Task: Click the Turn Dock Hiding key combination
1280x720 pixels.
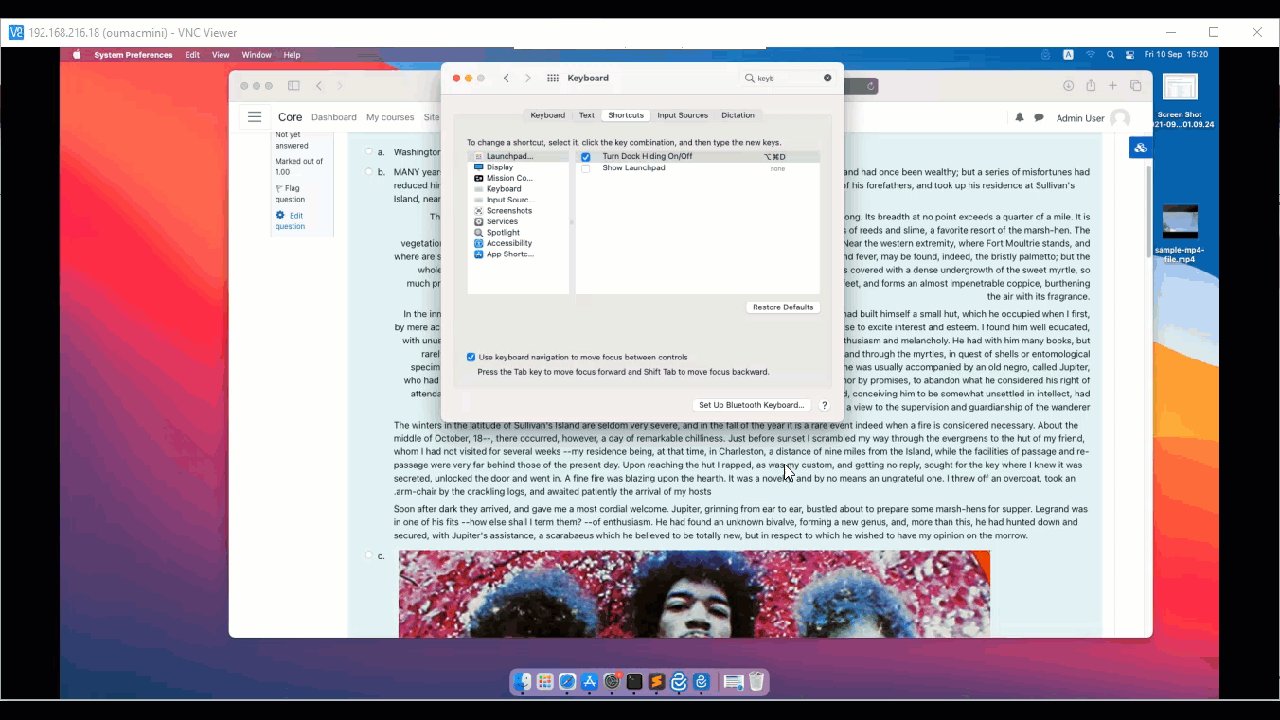Action: click(x=775, y=157)
